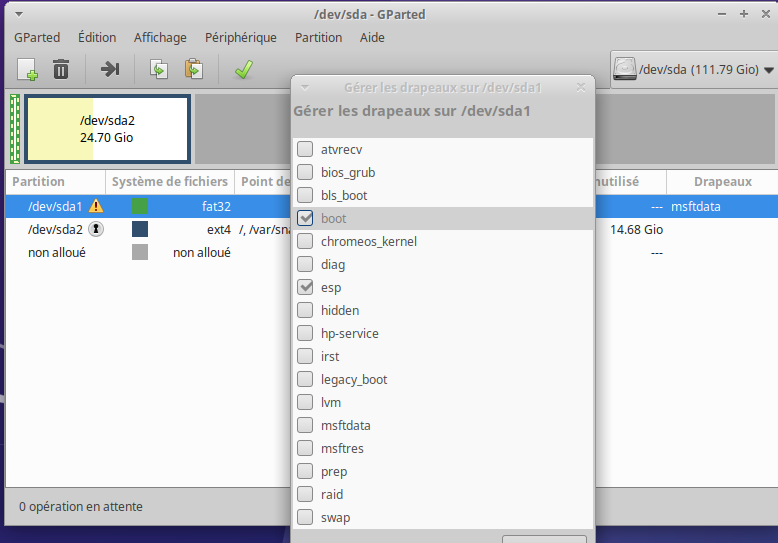Click the gray non alloué color swatch
The image size is (778, 543).
[x=140, y=252]
